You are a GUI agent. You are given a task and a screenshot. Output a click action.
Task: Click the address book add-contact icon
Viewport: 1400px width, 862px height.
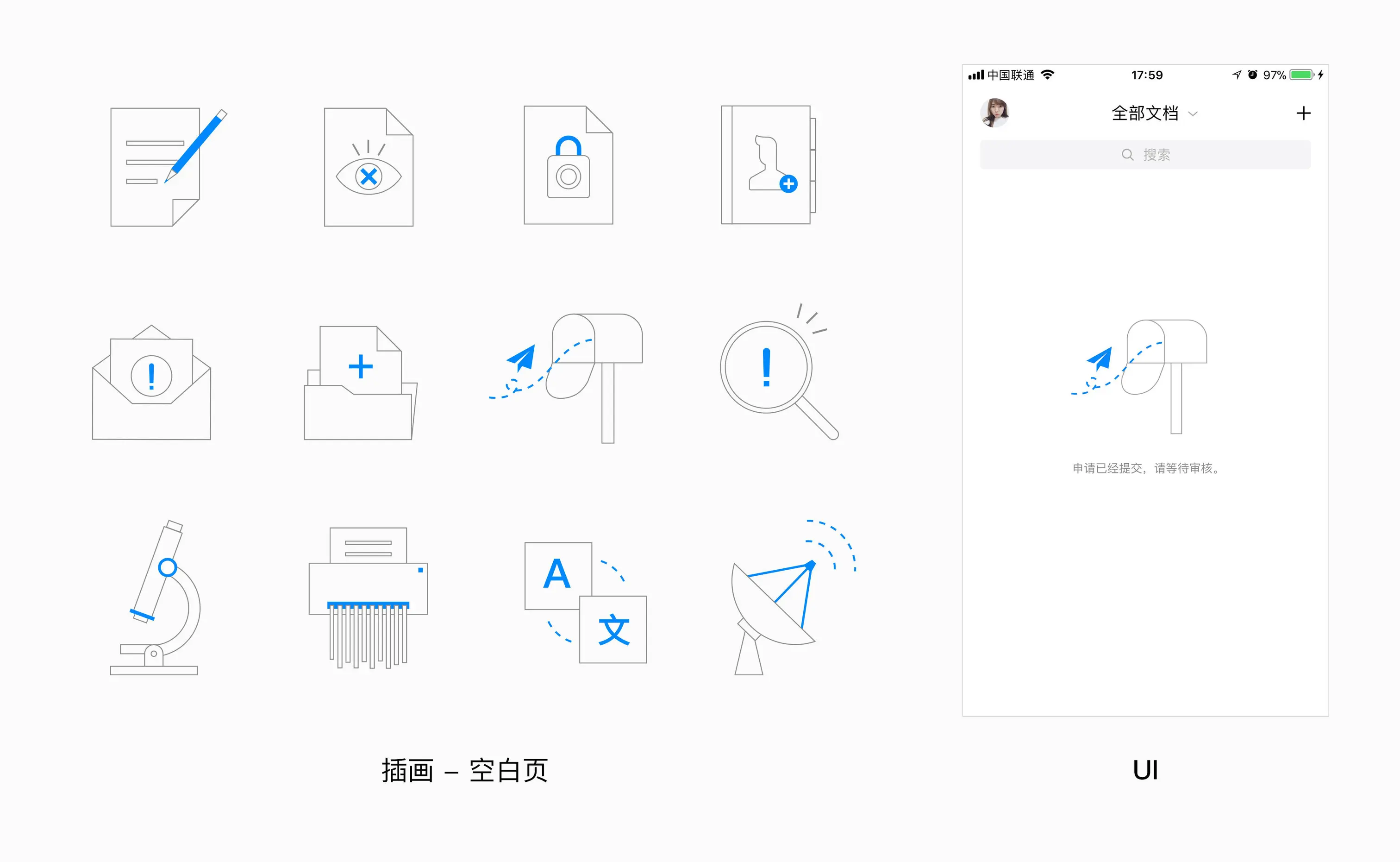point(768,165)
